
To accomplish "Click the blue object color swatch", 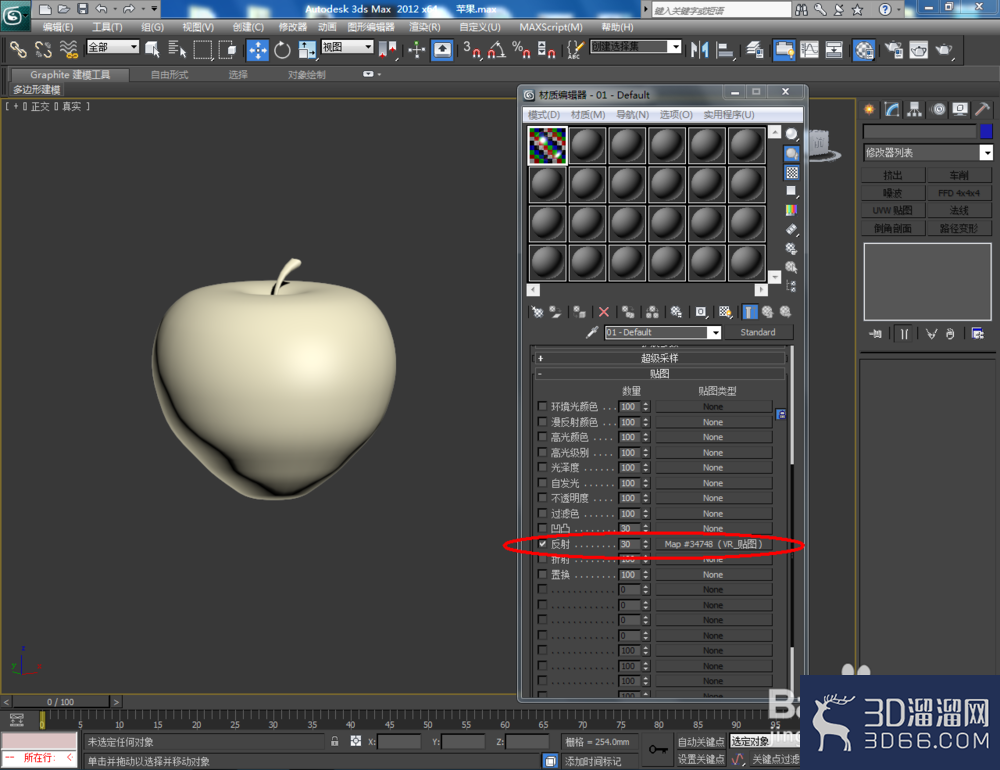I will pyautogui.click(x=986, y=131).
